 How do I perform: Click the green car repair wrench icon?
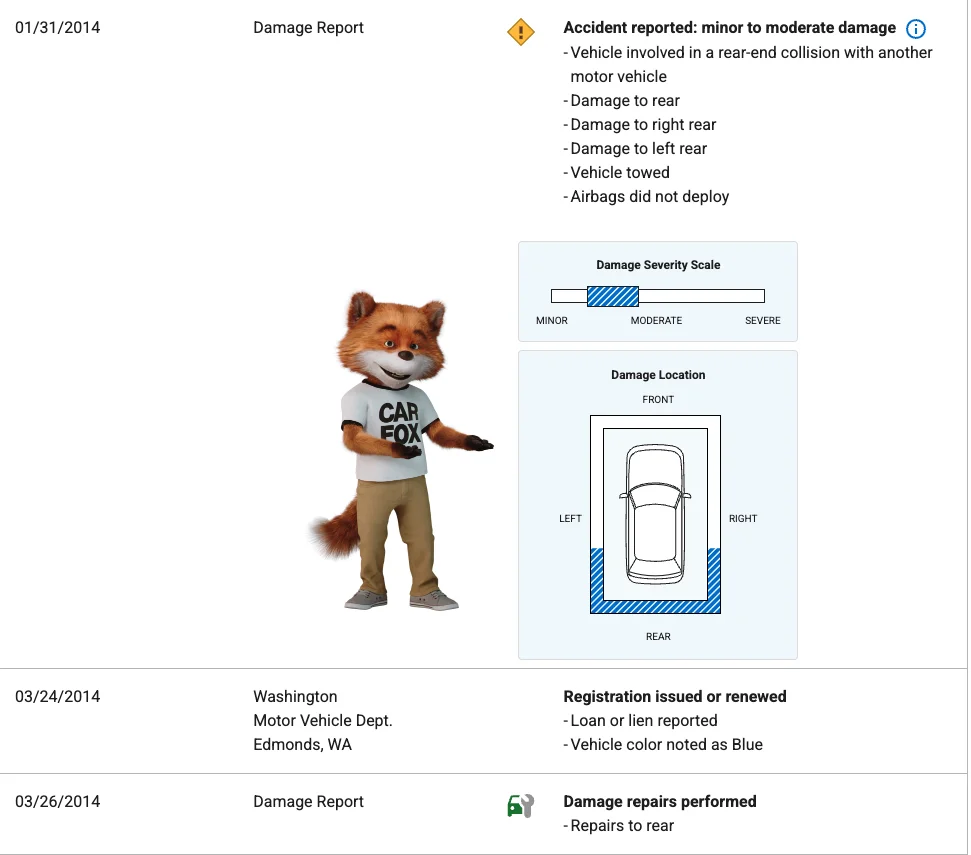pos(521,804)
